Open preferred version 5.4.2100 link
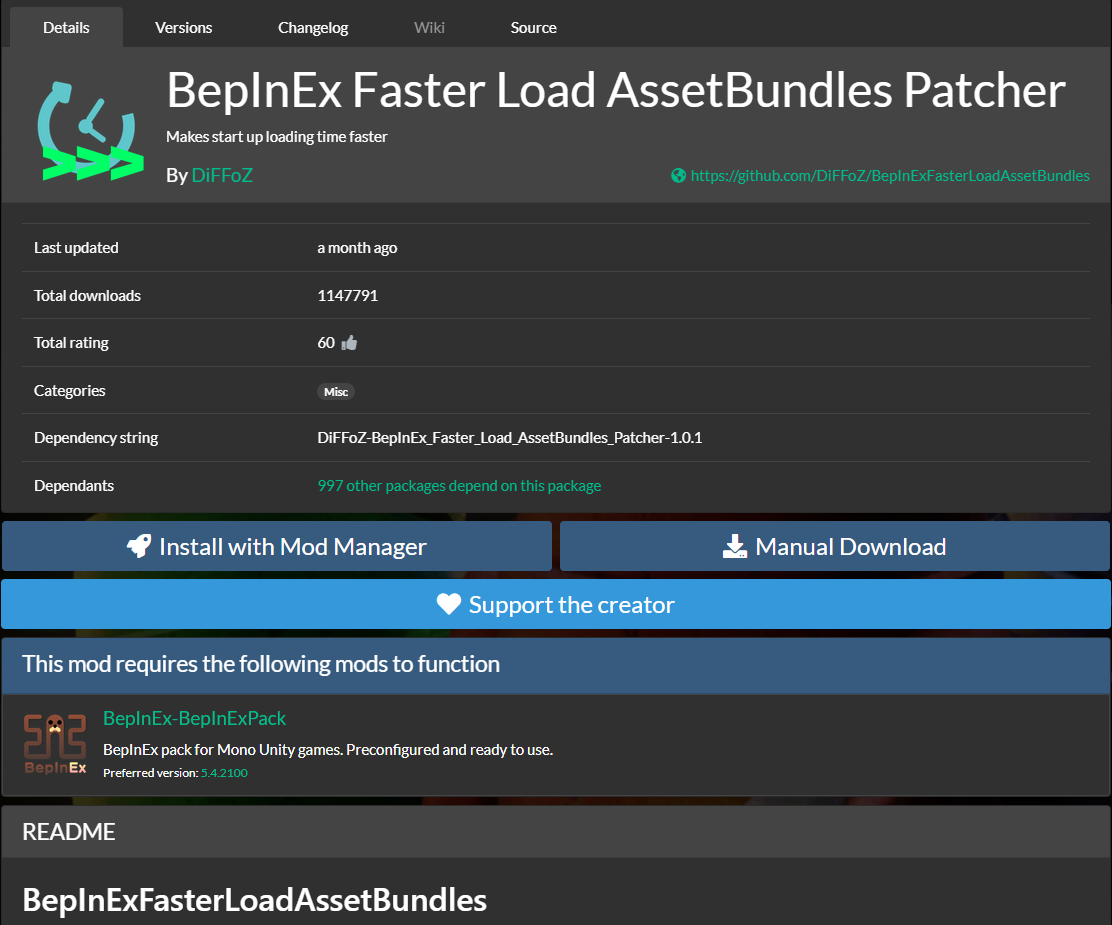Viewport: 1112px width, 925px height. (224, 773)
